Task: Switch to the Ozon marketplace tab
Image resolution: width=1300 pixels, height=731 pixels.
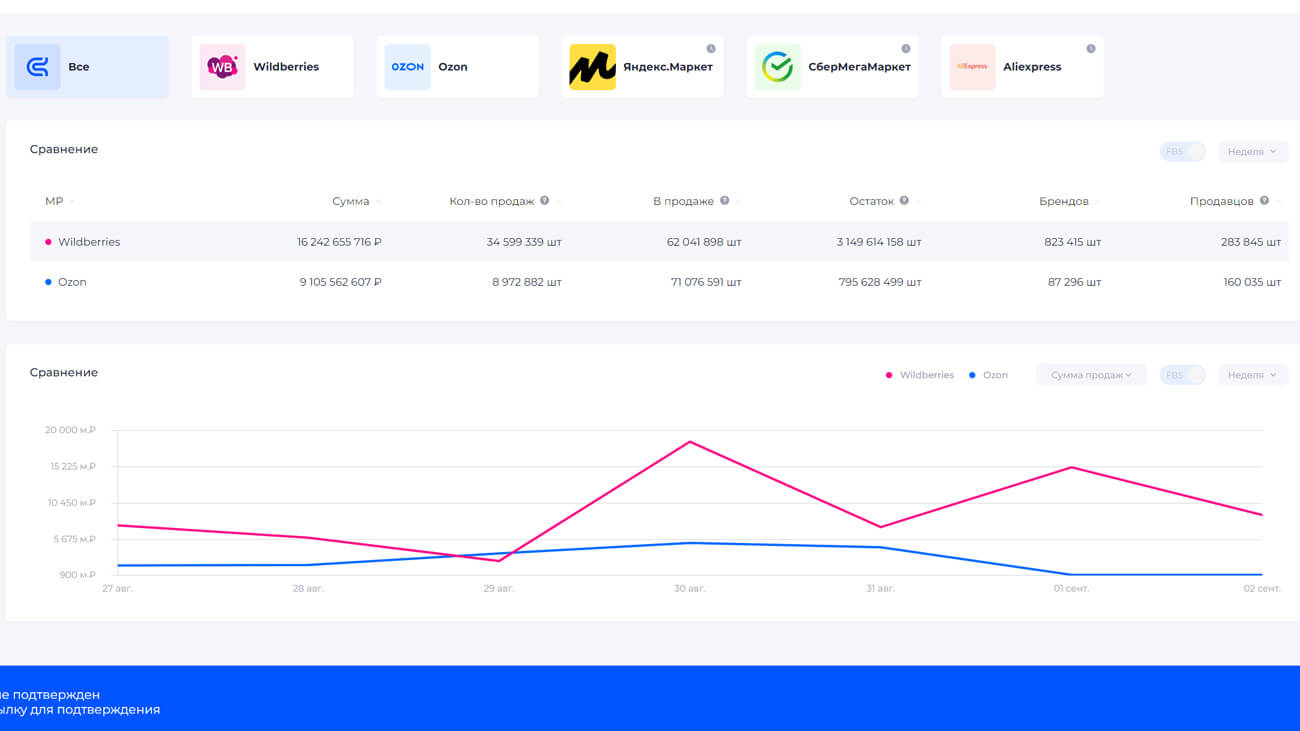Action: pos(457,67)
